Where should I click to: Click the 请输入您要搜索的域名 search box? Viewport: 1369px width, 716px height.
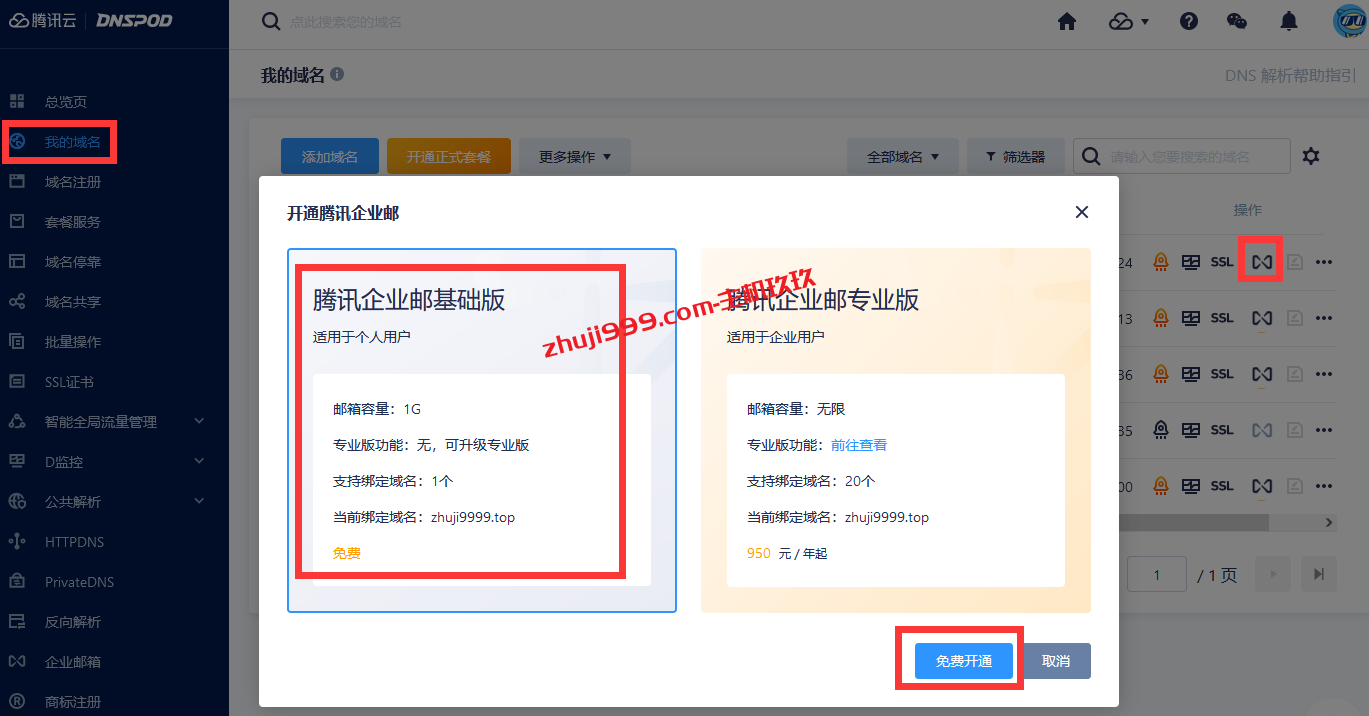click(1182, 157)
